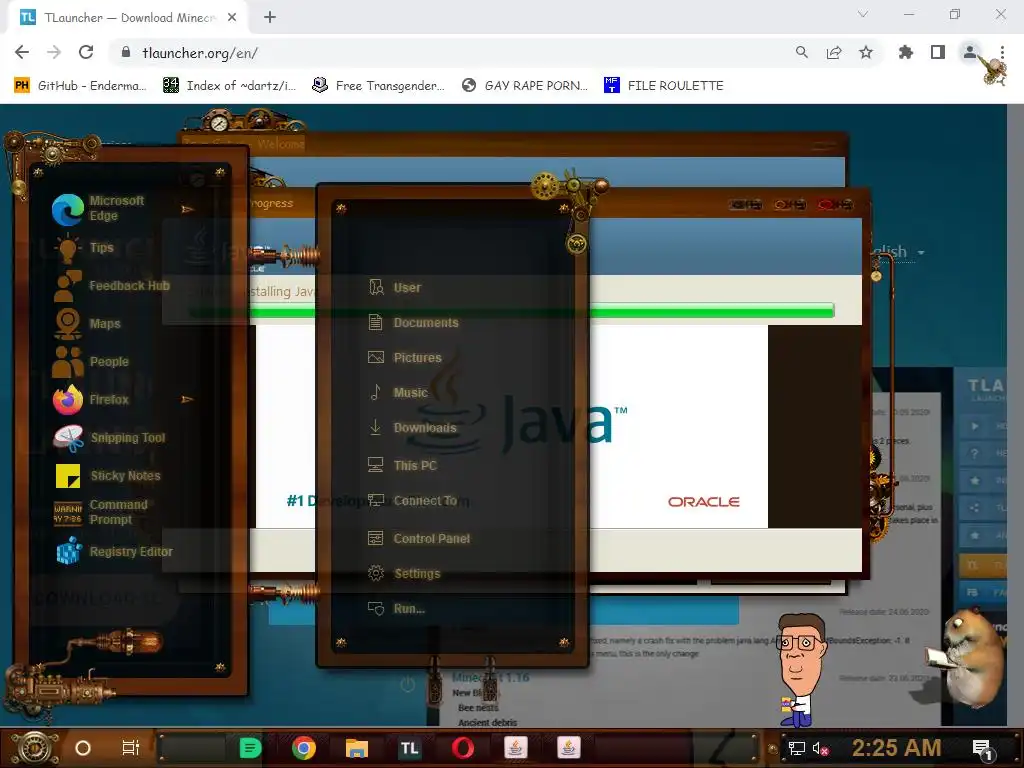Open the Chrome extensions puzzle icon

906,52
